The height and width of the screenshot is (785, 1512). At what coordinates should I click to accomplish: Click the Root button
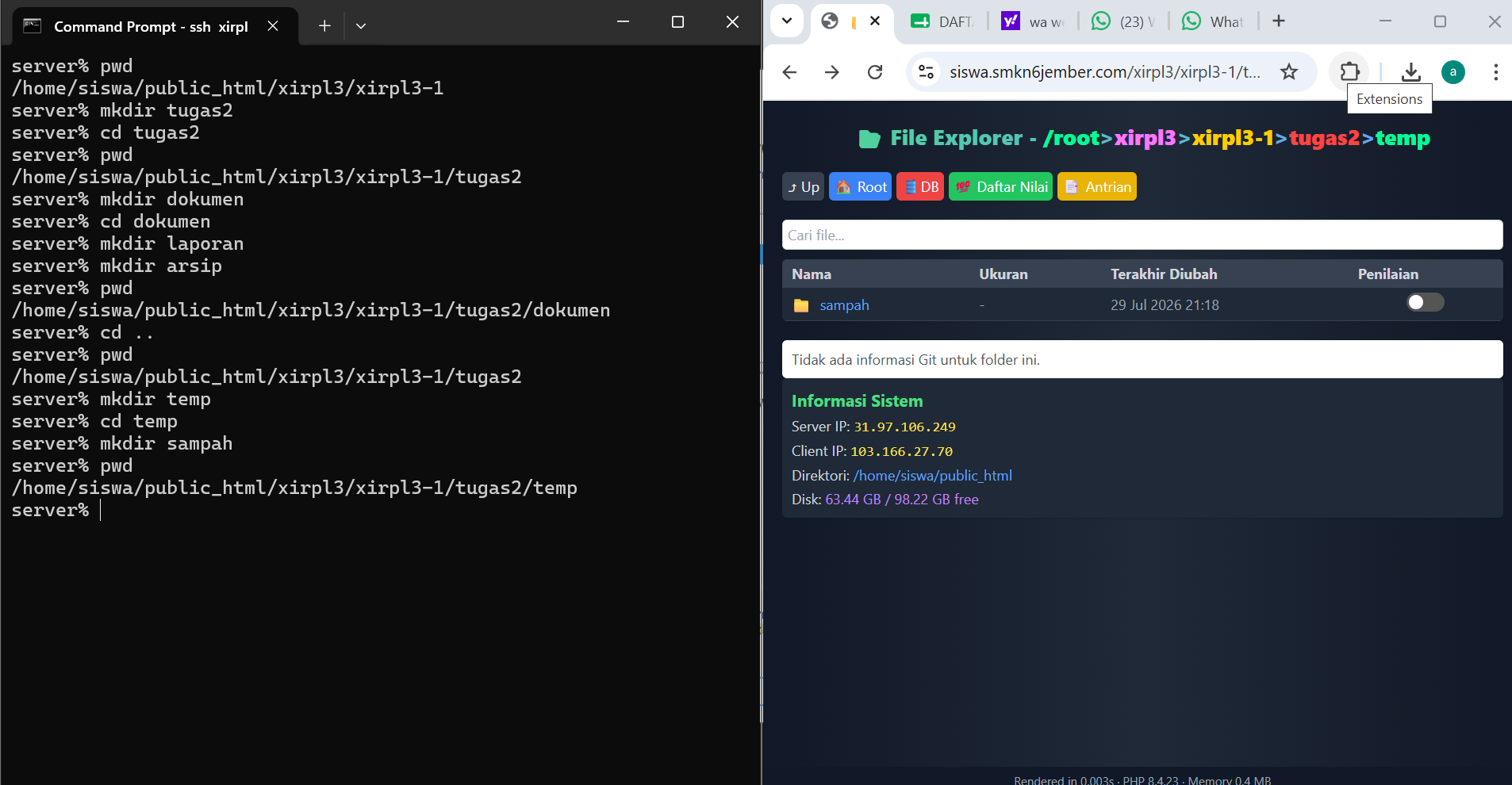click(x=861, y=187)
